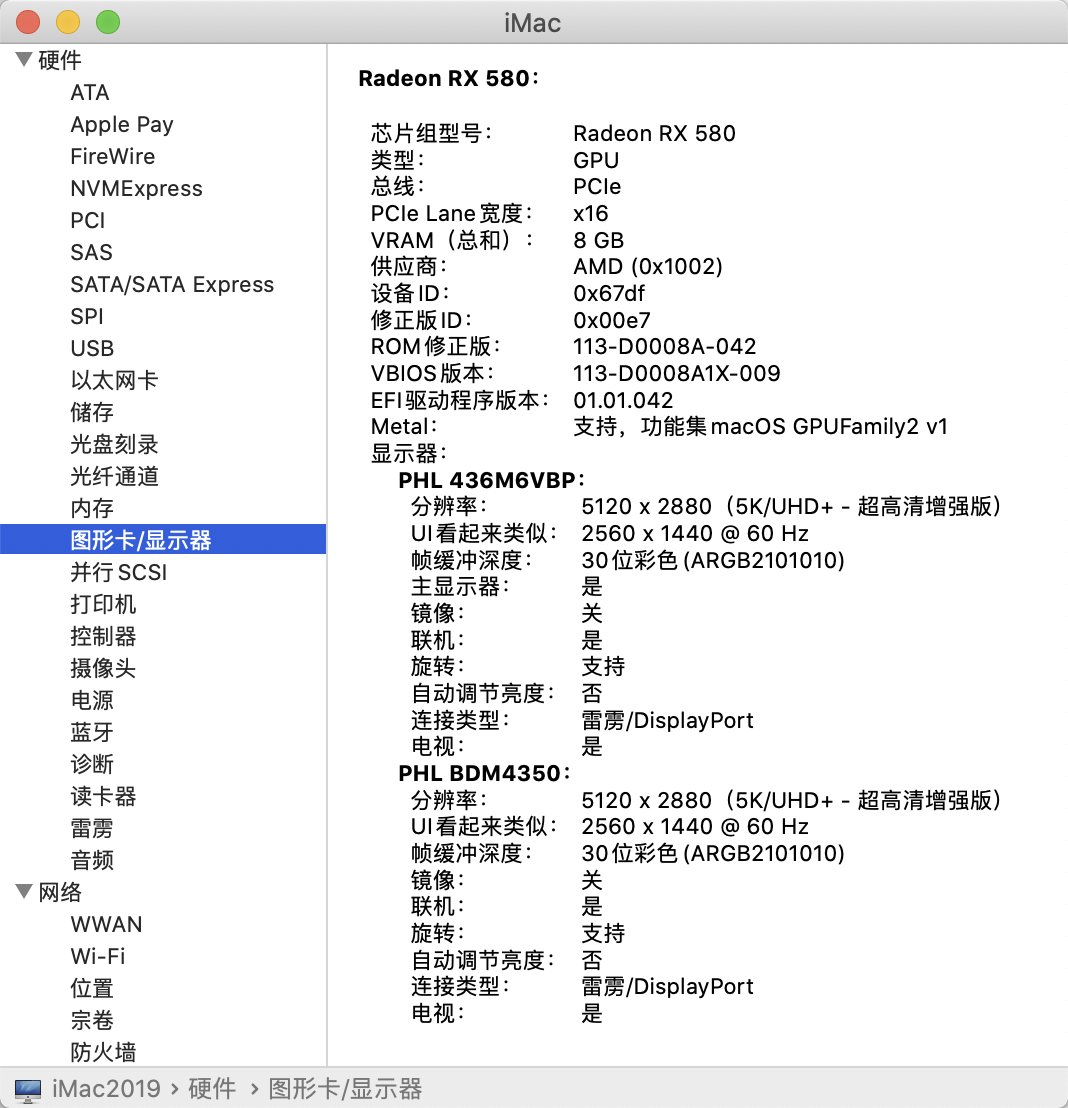Click the PCIe lane width x16
This screenshot has width=1068, height=1108.
pyautogui.click(x=591, y=213)
